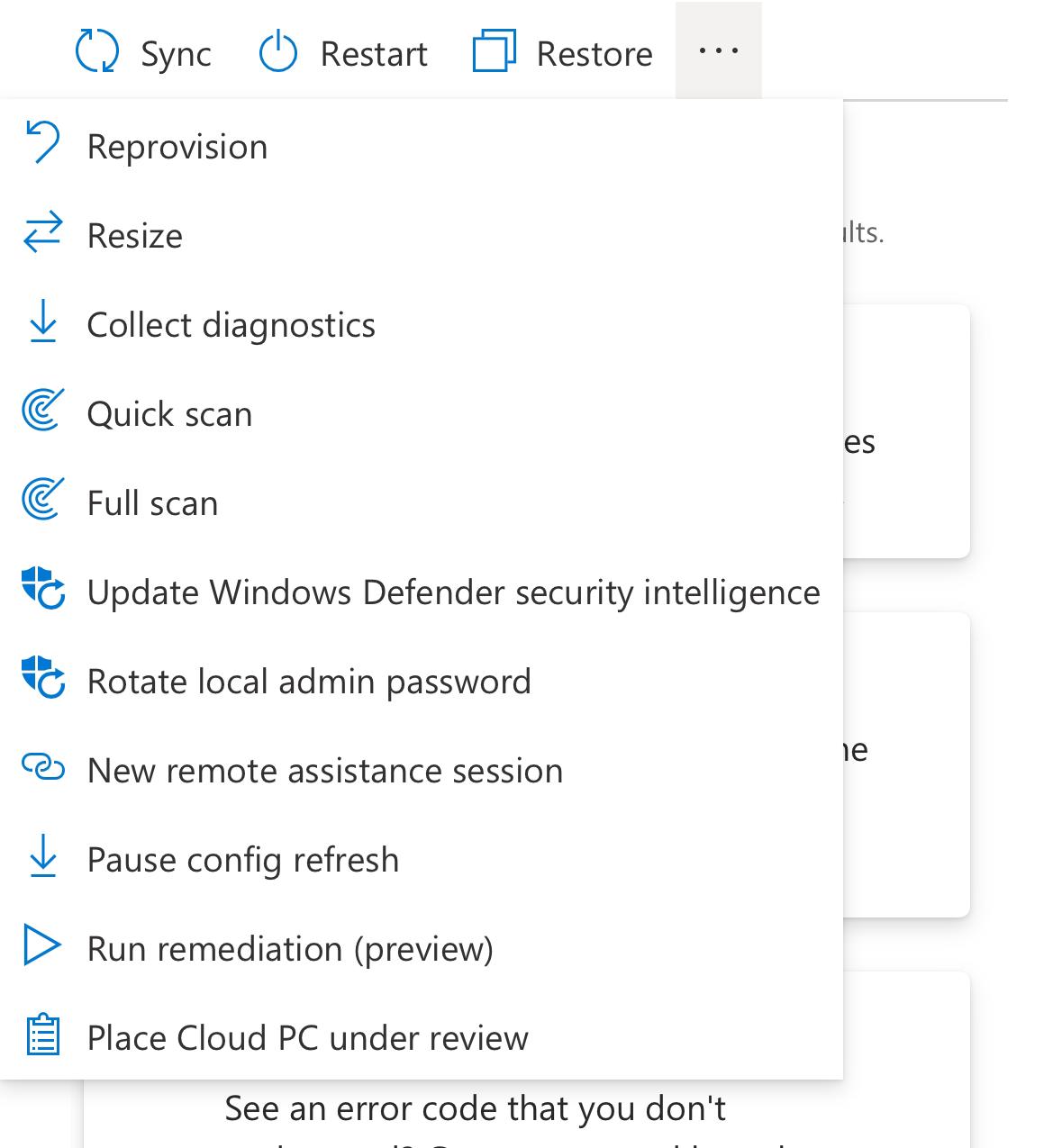The image size is (1062, 1148).
Task: Choose Update Windows Defender security intelligence
Action: (x=422, y=592)
